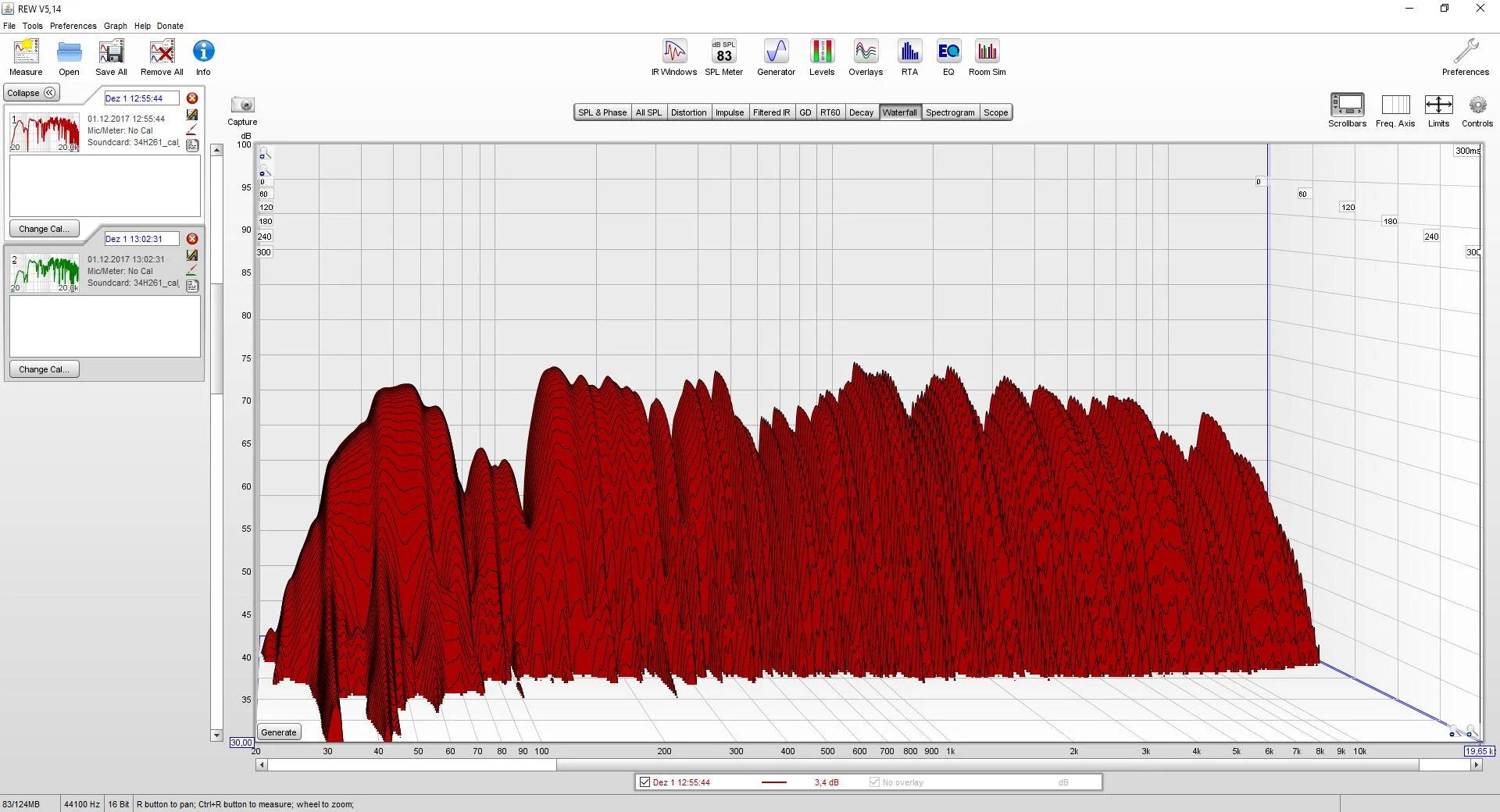Open the Tools menu
Viewport: 1500px width, 812px height.
click(33, 26)
